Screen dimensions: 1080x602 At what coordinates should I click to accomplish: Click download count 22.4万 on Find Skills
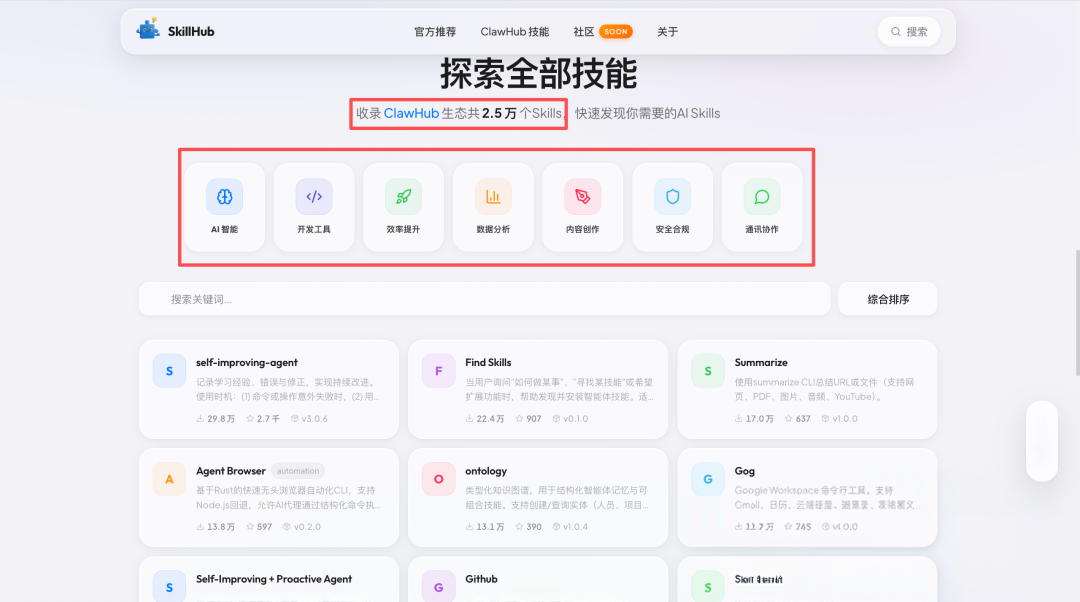click(x=485, y=419)
